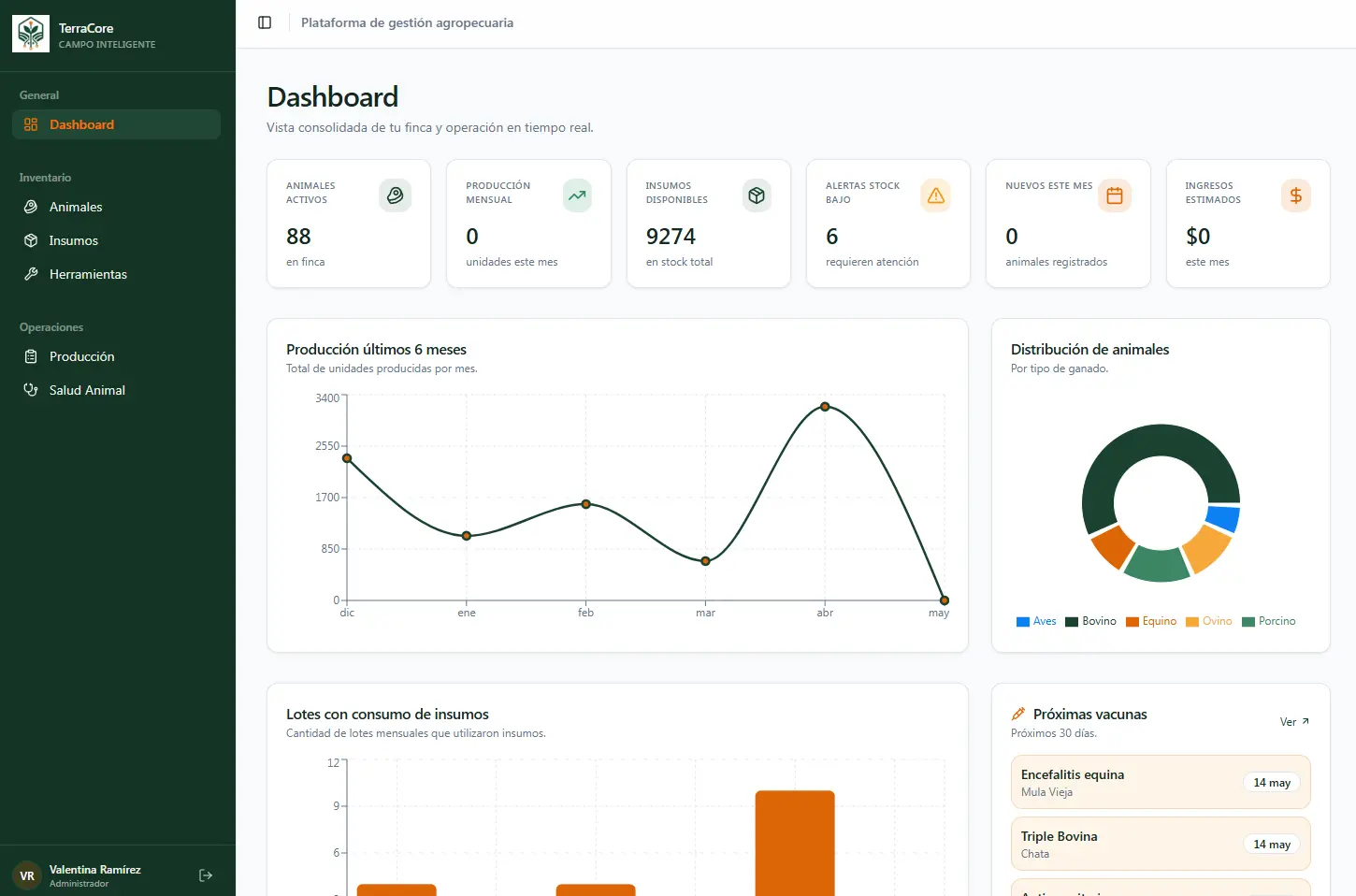
Task: Open the Encefalitis equina vaccine card
Action: tap(1161, 782)
